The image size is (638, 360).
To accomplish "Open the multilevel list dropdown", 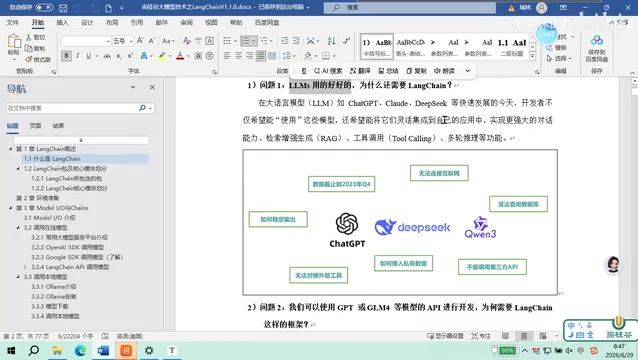I will pyautogui.click(x=271, y=41).
